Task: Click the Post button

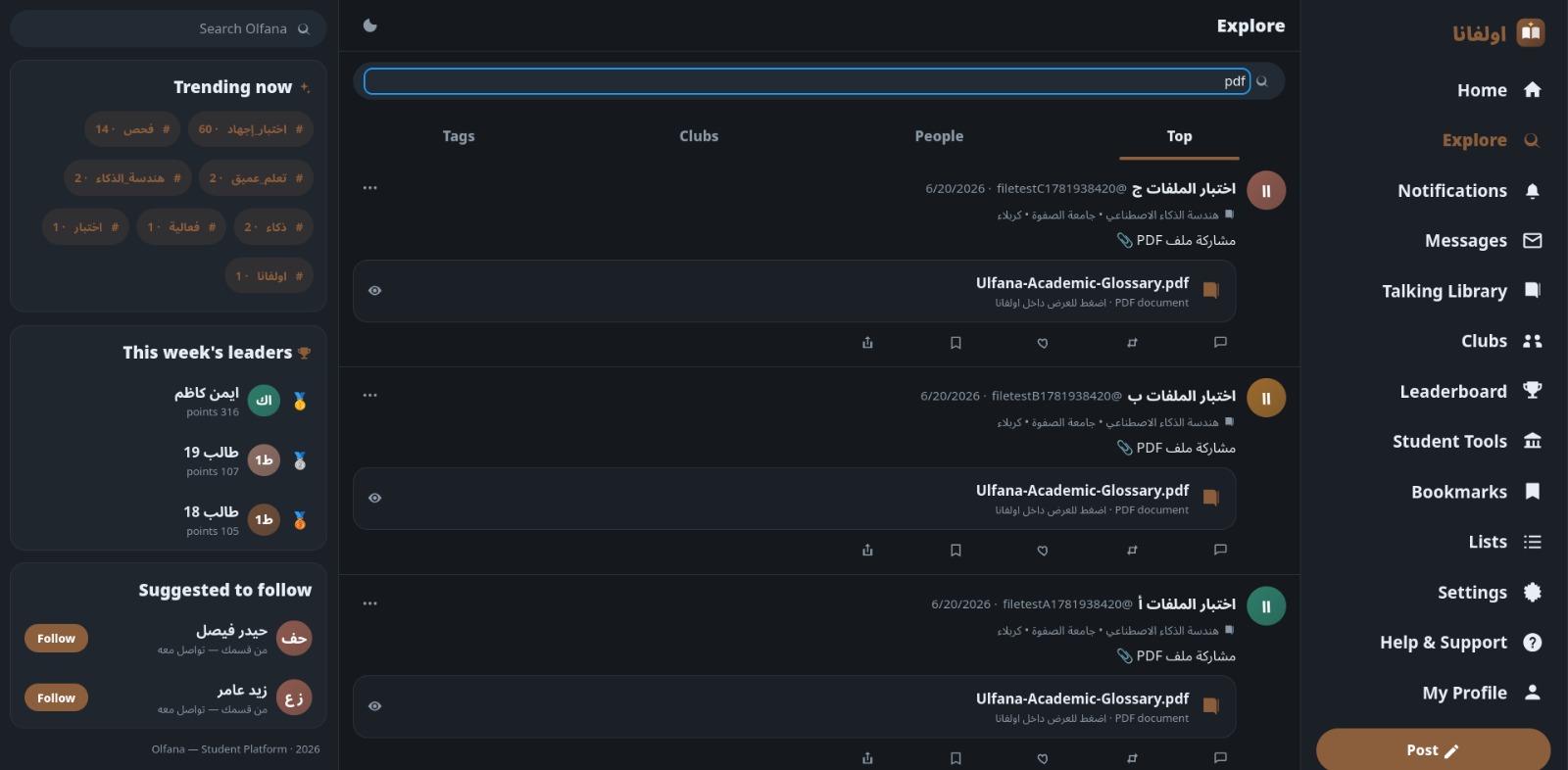Action: 1433,750
